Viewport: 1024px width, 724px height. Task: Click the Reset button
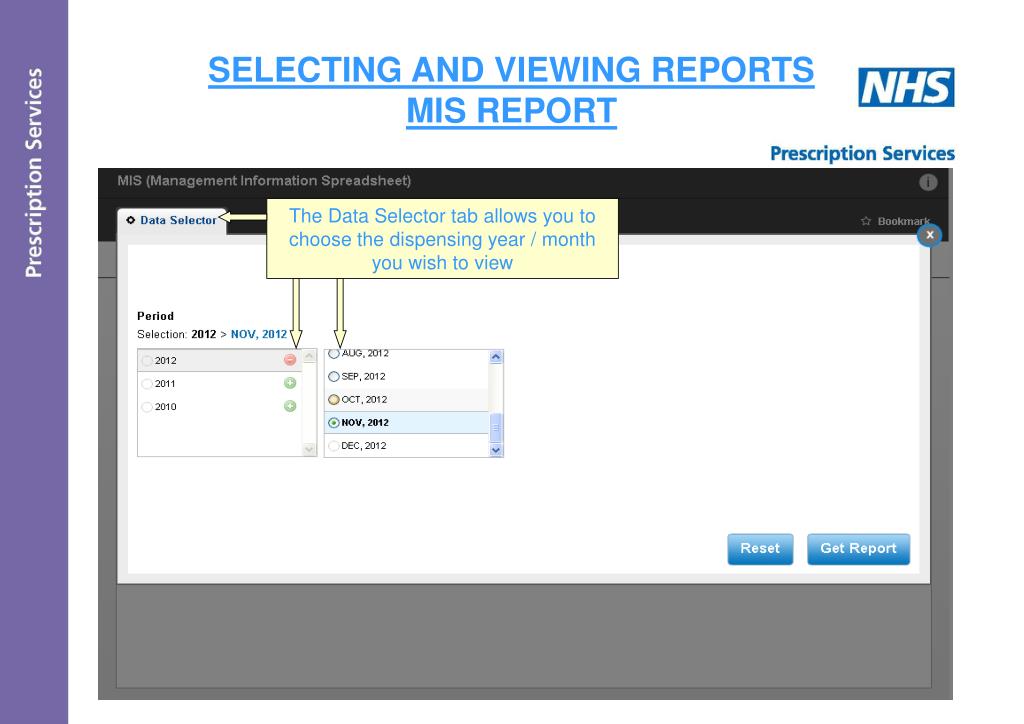tap(760, 548)
